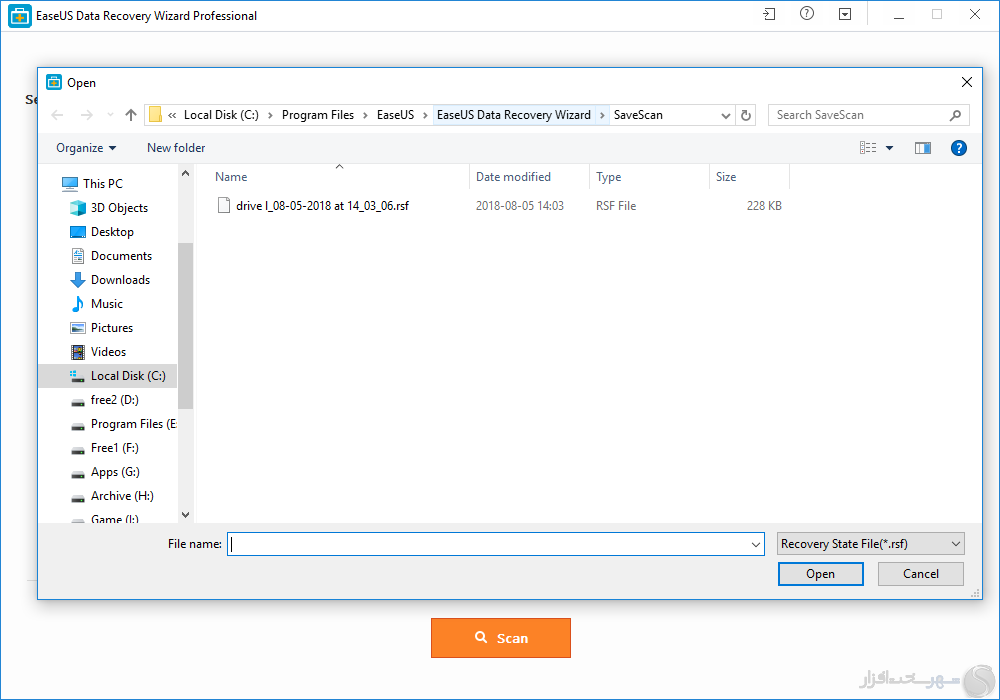1000x700 pixels.
Task: Toggle the preview pane icon
Action: pos(923,148)
